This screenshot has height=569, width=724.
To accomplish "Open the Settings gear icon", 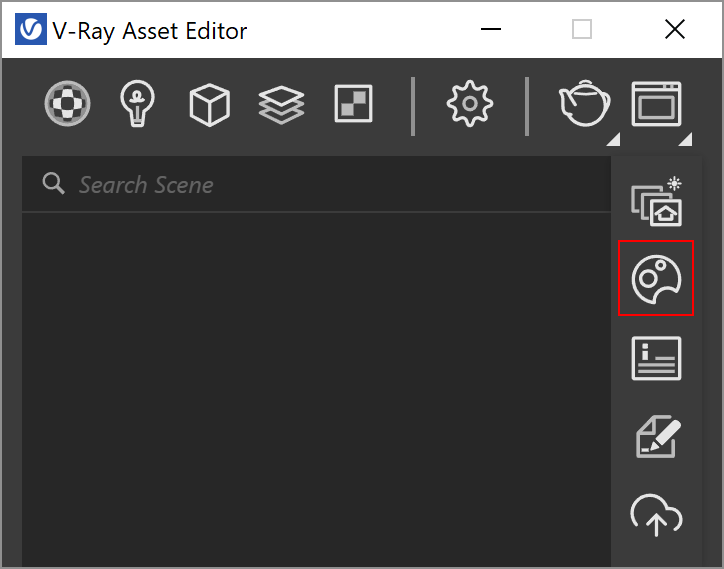I will (470, 103).
